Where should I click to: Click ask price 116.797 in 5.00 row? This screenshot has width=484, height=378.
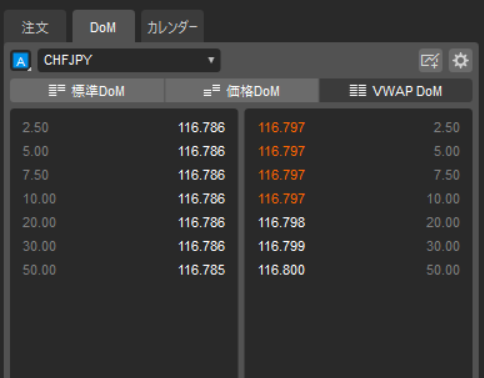[282, 151]
